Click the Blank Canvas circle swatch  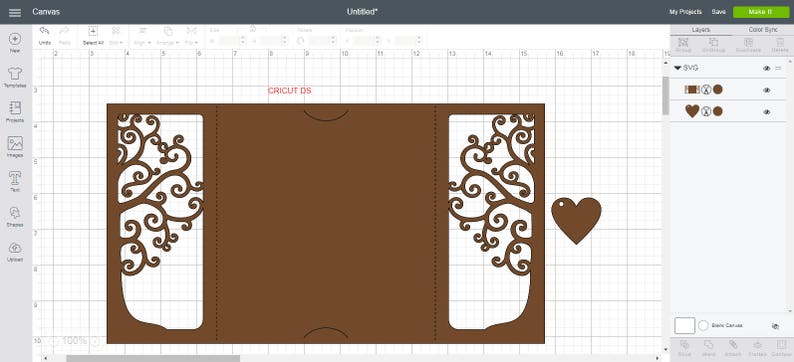[x=703, y=326]
